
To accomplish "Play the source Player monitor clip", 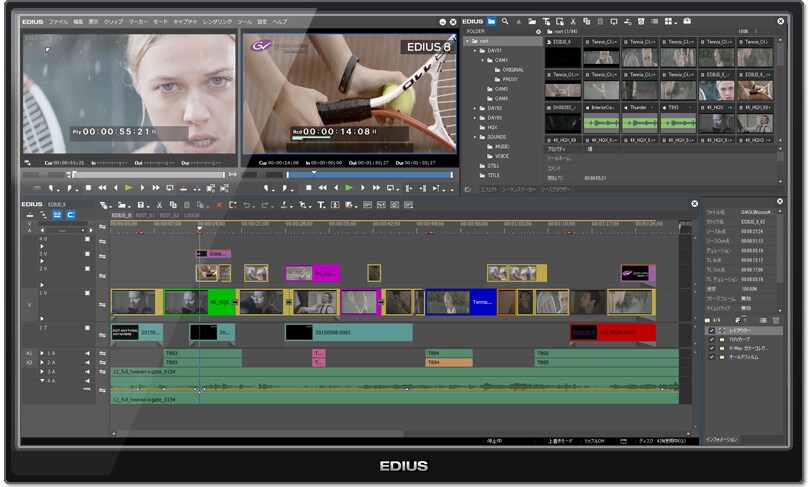I will click(x=128, y=188).
